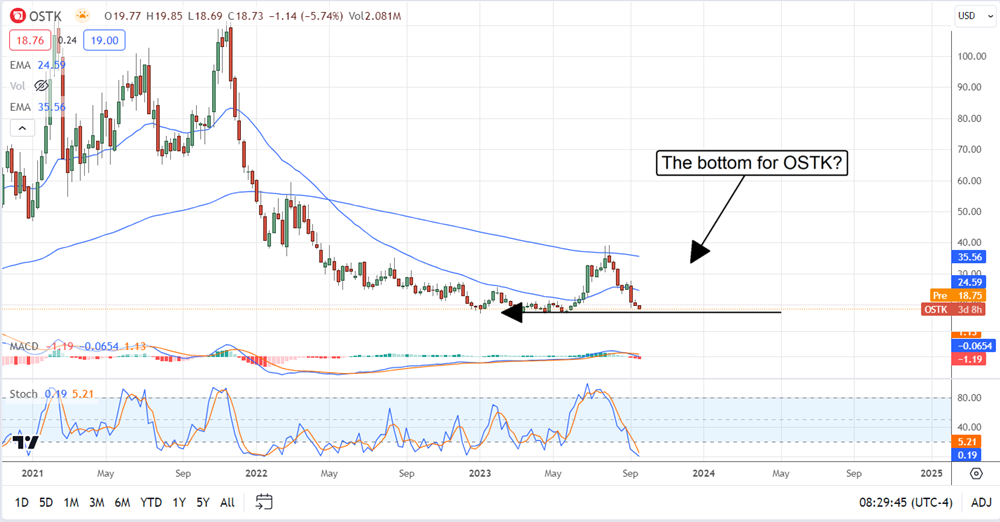Viewport: 1000px width, 522px height.
Task: Open chart settings gear on the time axis
Action: [x=976, y=474]
